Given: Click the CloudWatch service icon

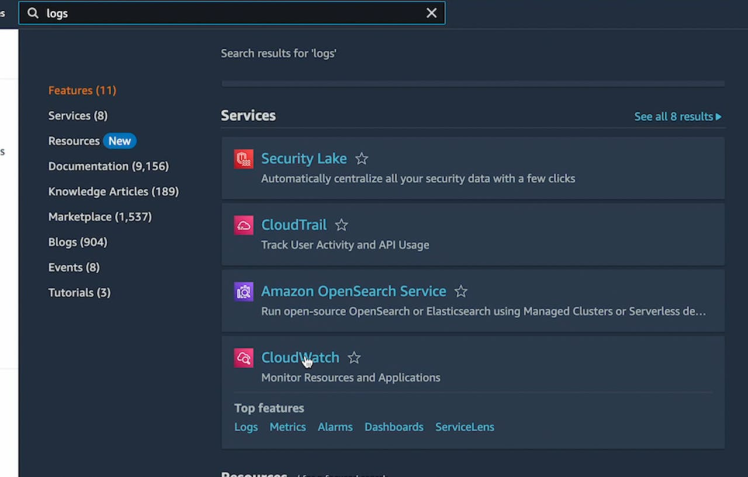Looking at the screenshot, I should [244, 358].
